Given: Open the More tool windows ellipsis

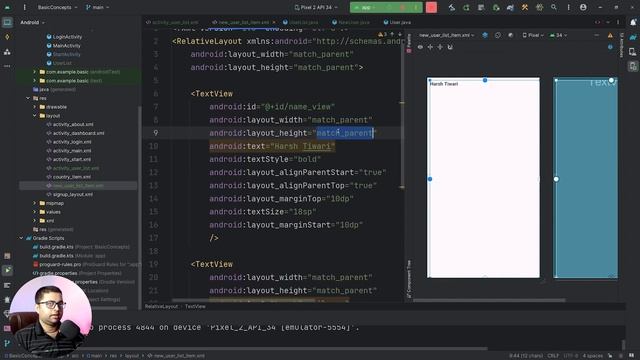Looking at the screenshot, I should coord(7,66).
